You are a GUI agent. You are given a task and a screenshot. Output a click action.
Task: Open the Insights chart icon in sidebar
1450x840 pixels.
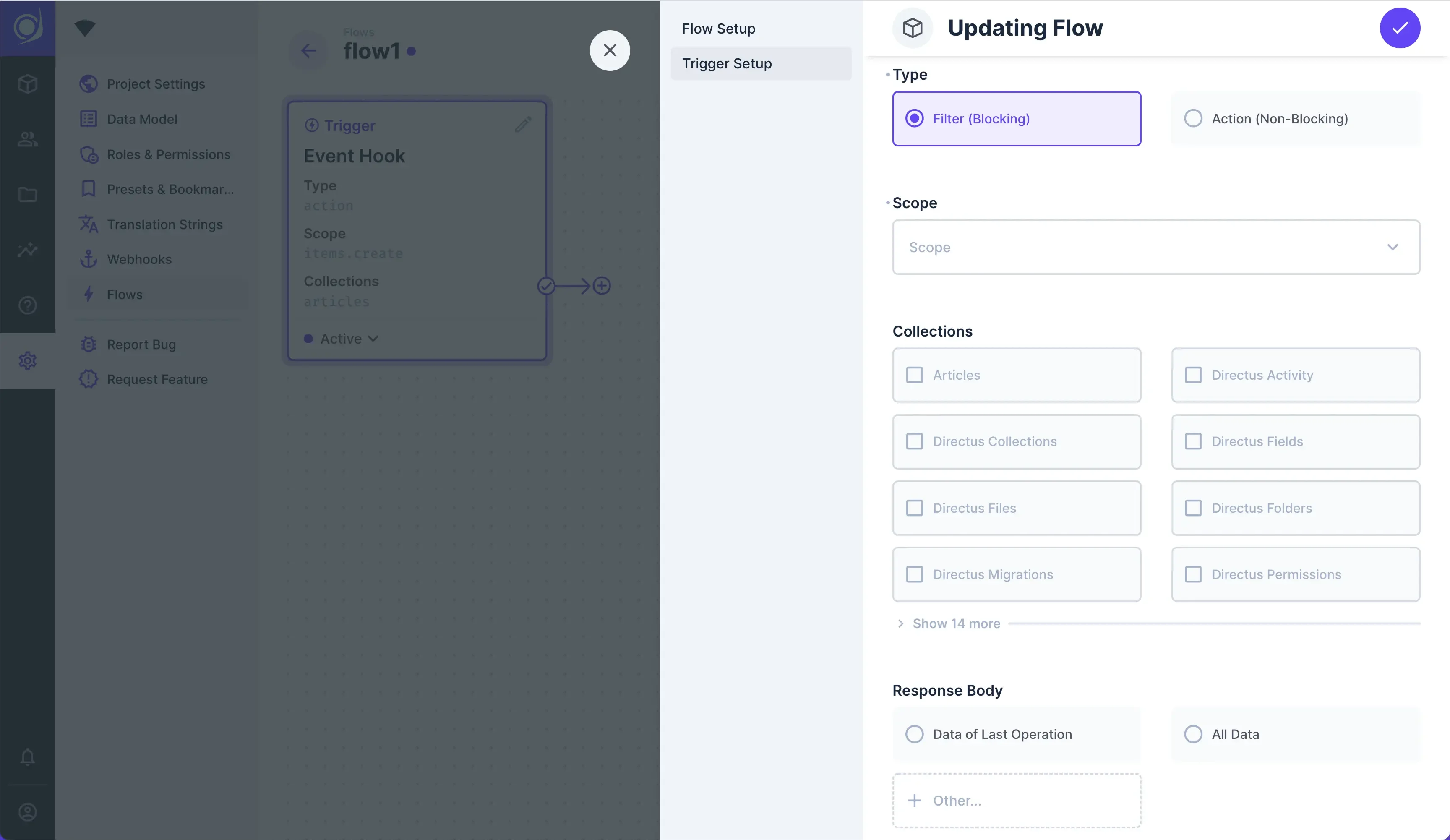[28, 250]
